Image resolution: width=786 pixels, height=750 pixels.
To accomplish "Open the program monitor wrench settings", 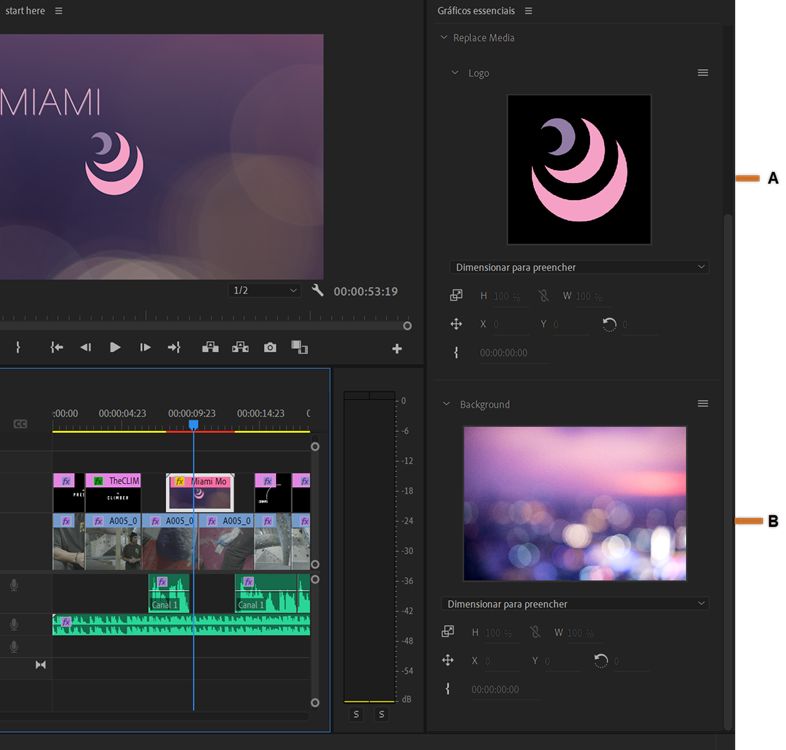I will [318, 291].
